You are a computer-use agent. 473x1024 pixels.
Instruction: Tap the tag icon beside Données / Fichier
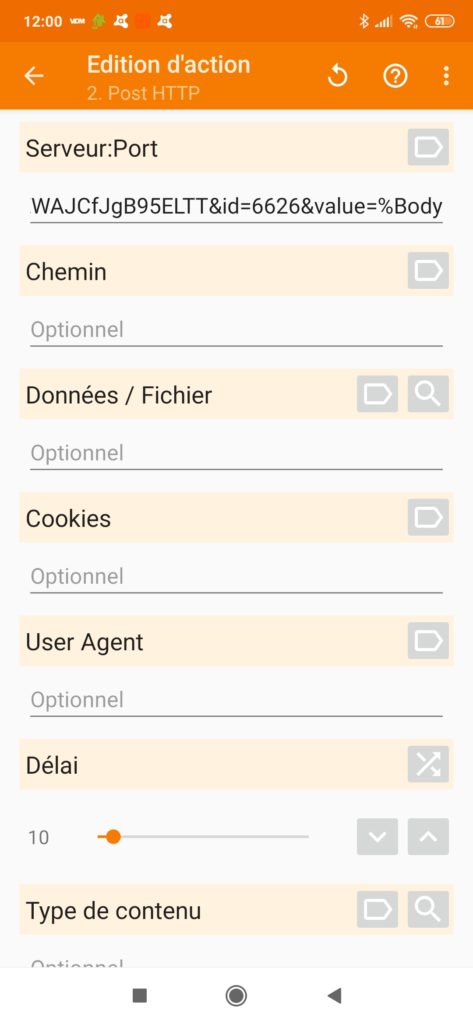[x=378, y=394]
